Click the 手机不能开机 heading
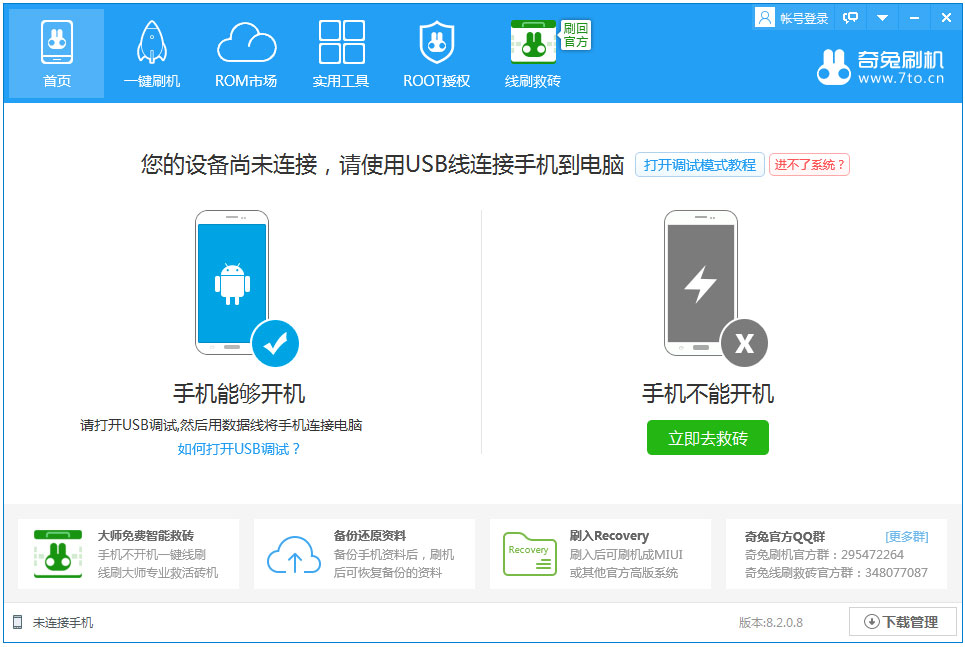Viewport: 965px width, 647px height. click(708, 393)
